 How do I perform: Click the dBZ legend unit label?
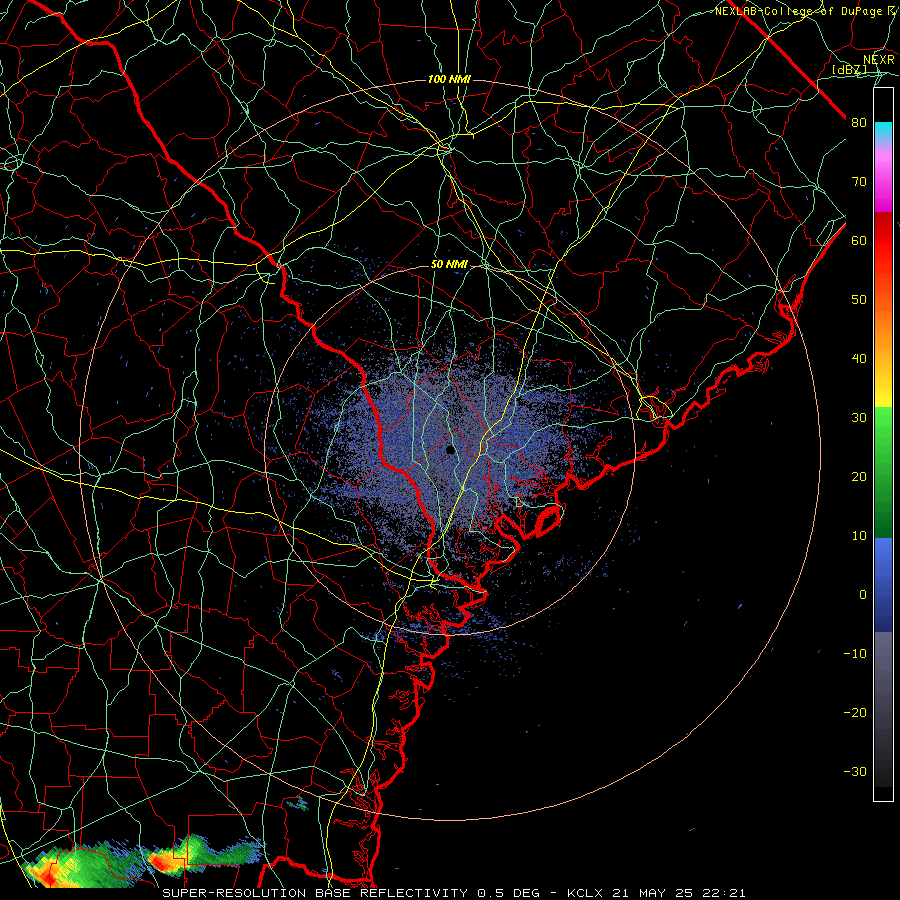tap(850, 70)
